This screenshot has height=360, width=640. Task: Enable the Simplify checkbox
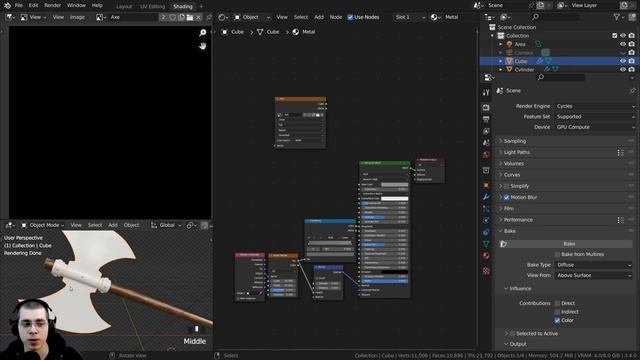tap(507, 186)
